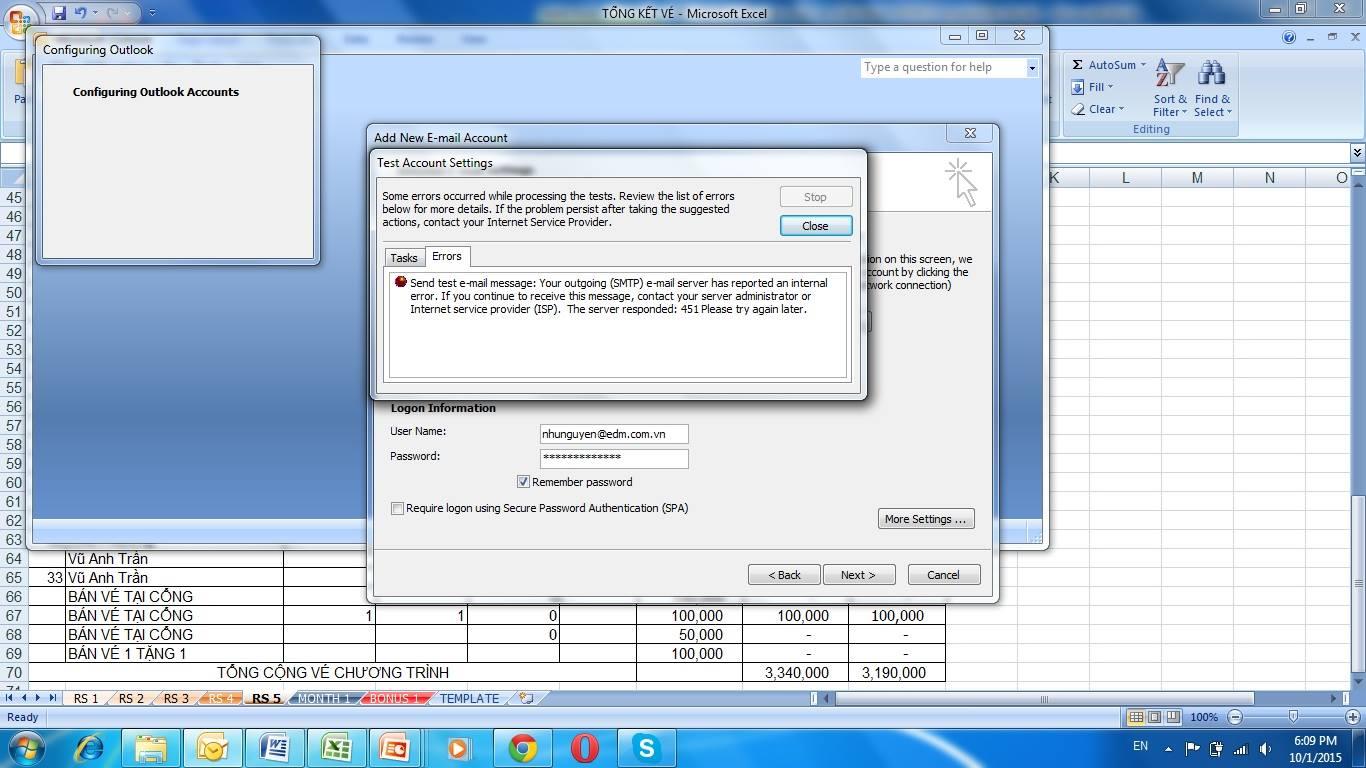Screen dimensions: 1366x768
Task: Open Internet Explorer from the taskbar
Action: (x=89, y=748)
